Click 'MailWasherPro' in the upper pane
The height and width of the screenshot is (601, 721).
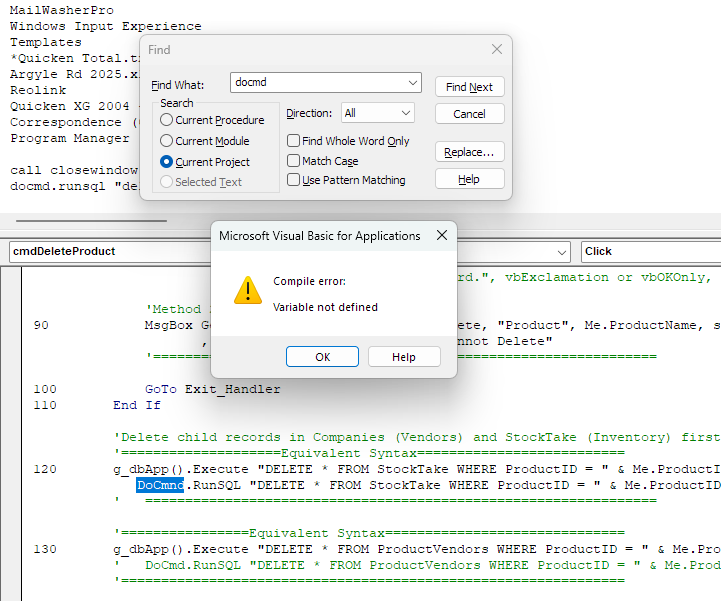pos(62,10)
